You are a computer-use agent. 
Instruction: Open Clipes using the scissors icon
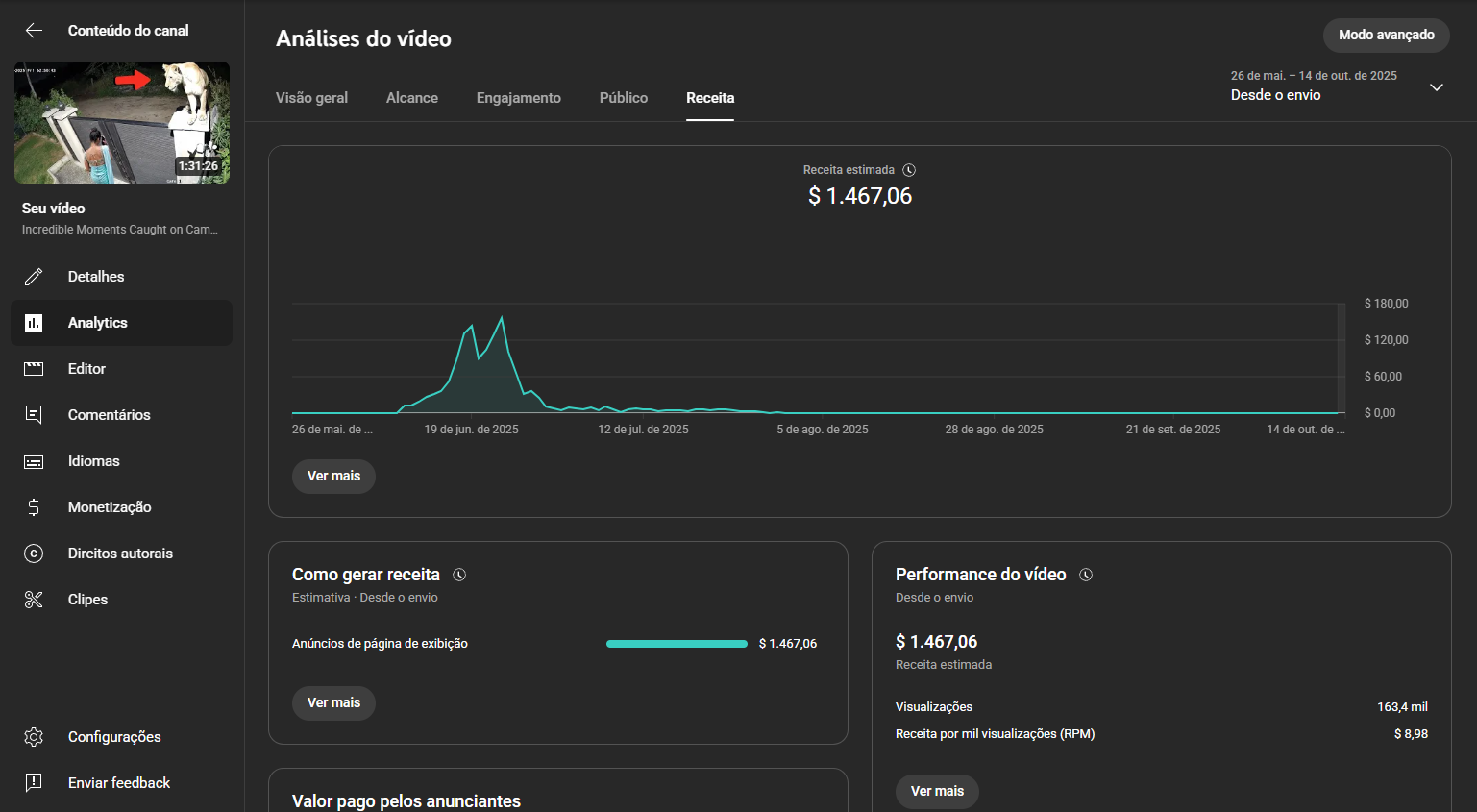point(34,600)
